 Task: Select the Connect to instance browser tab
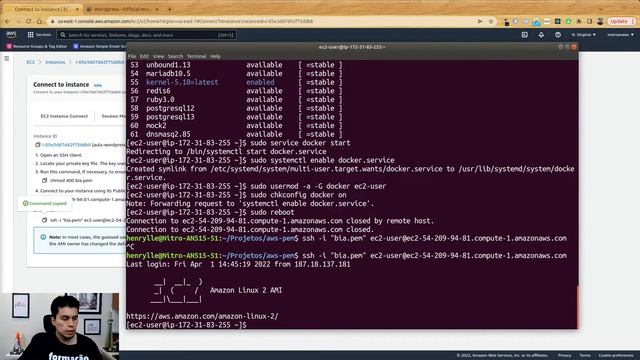click(x=42, y=9)
